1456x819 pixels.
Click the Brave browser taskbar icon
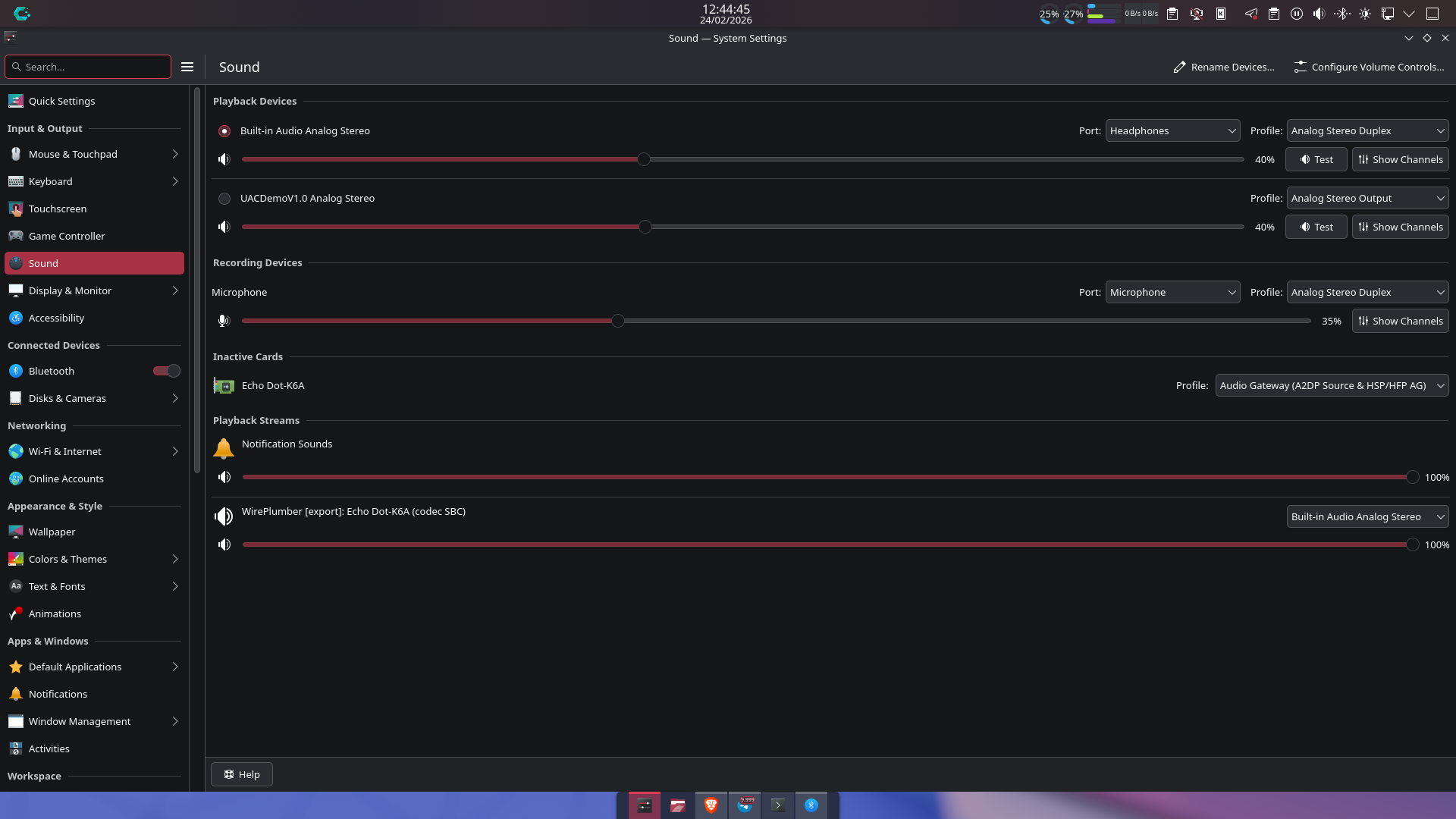click(x=711, y=805)
